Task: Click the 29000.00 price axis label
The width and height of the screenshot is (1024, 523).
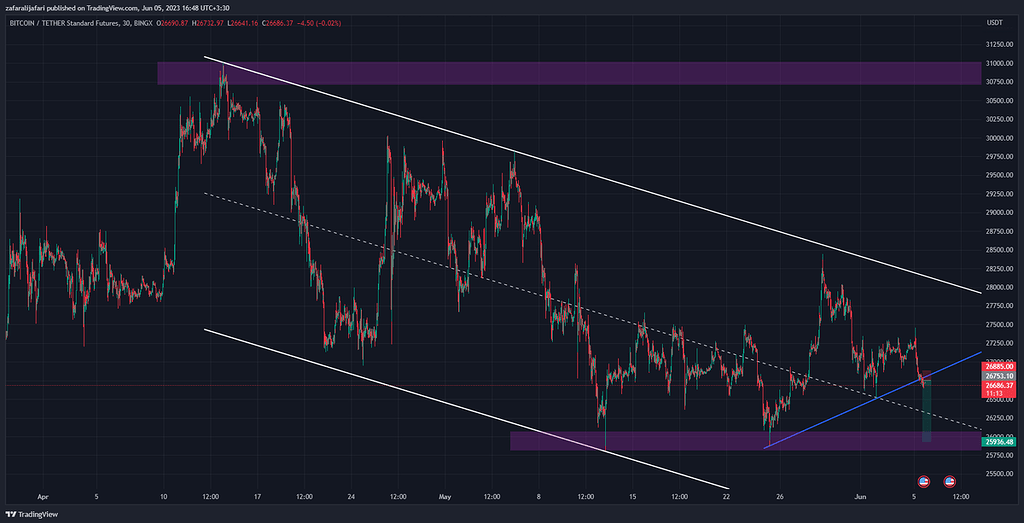Action: tap(999, 212)
